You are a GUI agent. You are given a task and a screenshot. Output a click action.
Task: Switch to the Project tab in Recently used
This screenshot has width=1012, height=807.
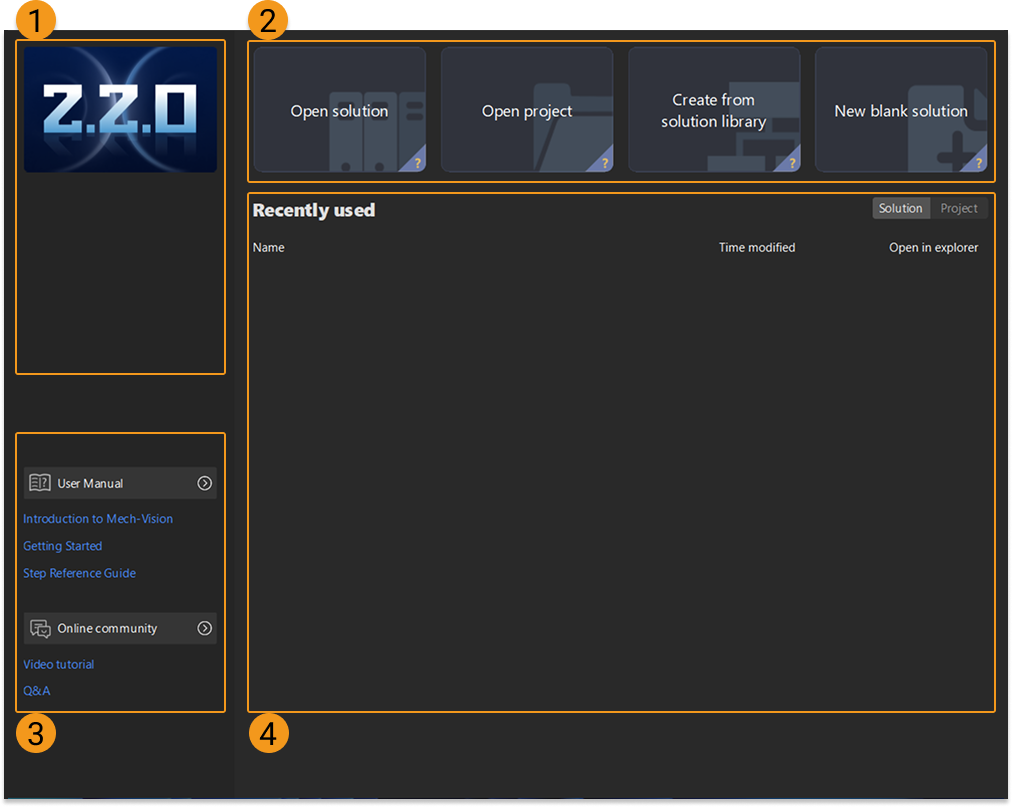pos(959,208)
